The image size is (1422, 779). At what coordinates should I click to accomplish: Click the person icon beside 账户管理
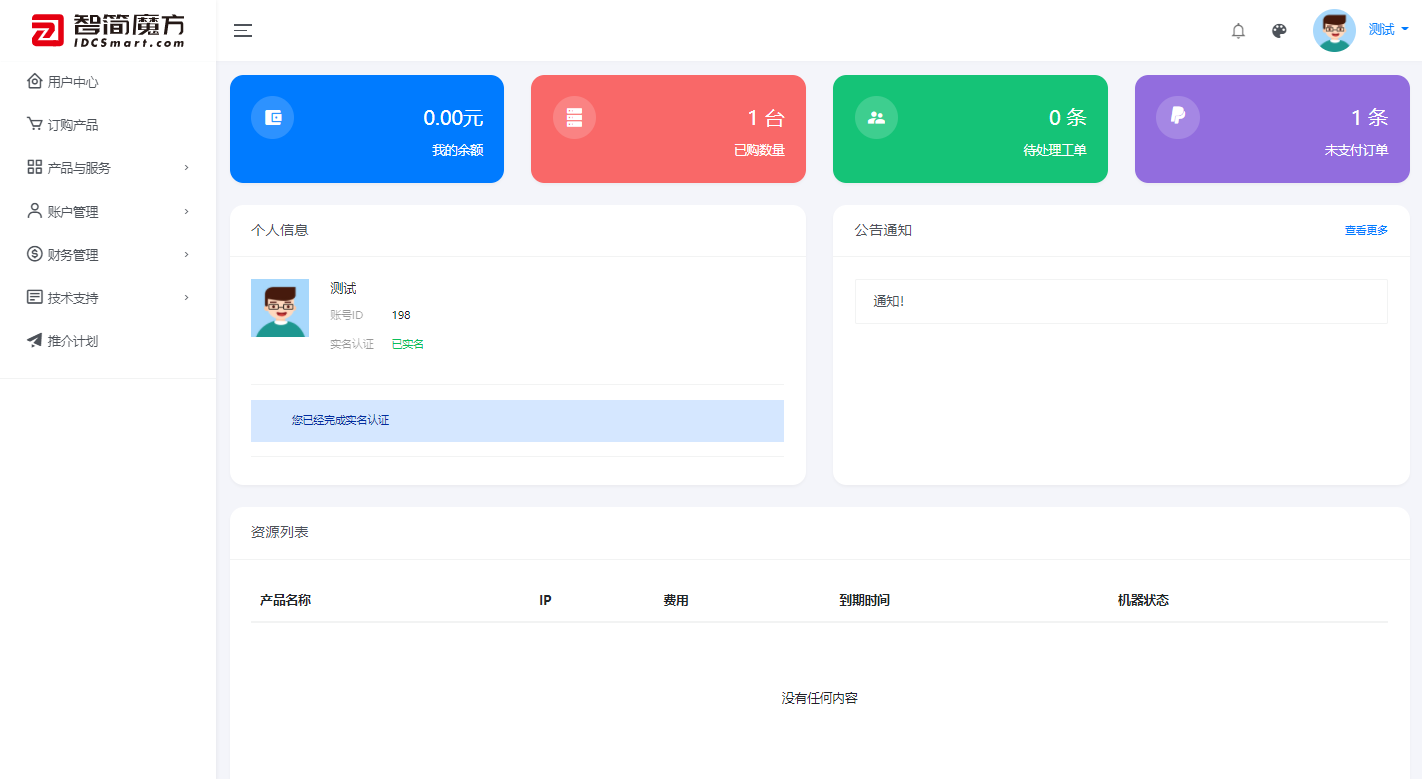tap(35, 210)
